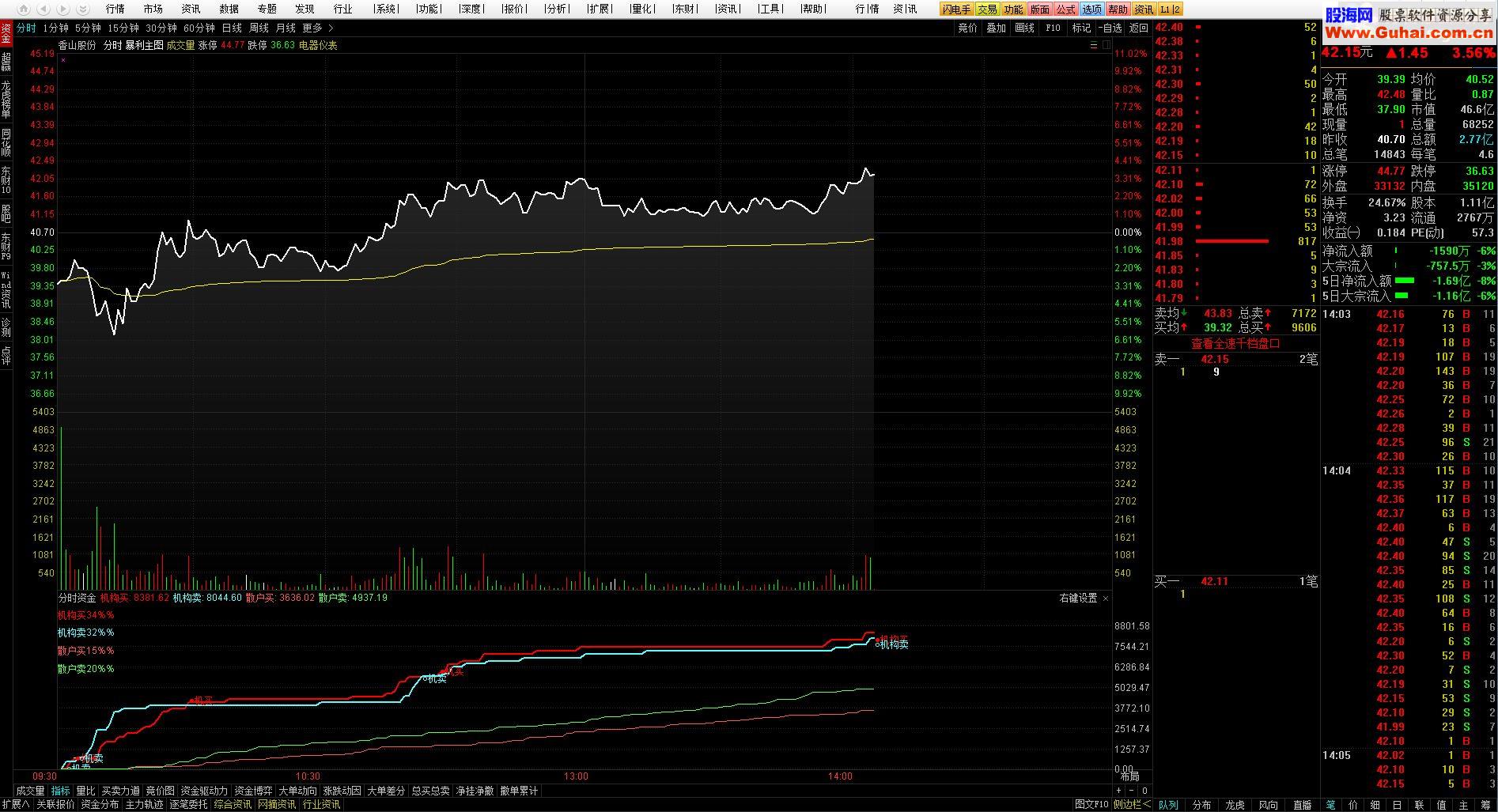Expand the 扩展 panel at bottom-left
This screenshot has height=812, width=1498.
click(15, 805)
